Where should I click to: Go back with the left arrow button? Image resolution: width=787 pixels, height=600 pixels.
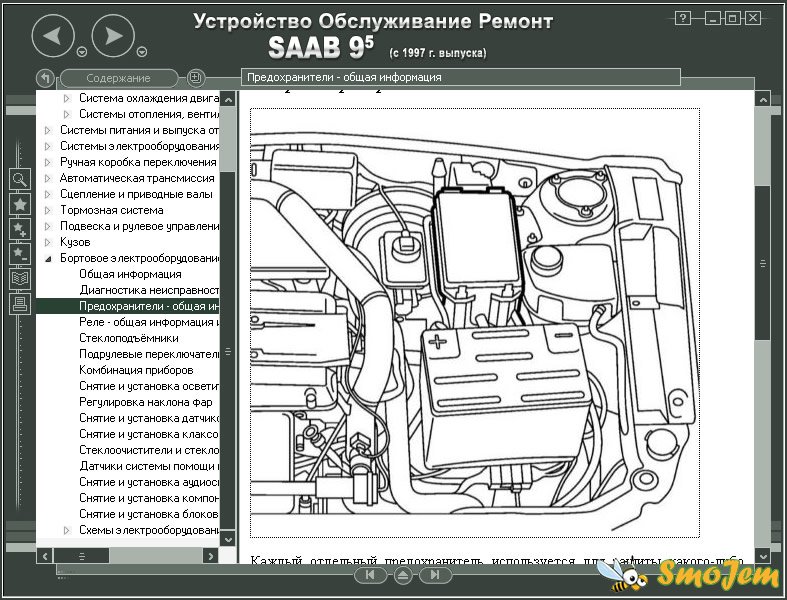(x=53, y=36)
